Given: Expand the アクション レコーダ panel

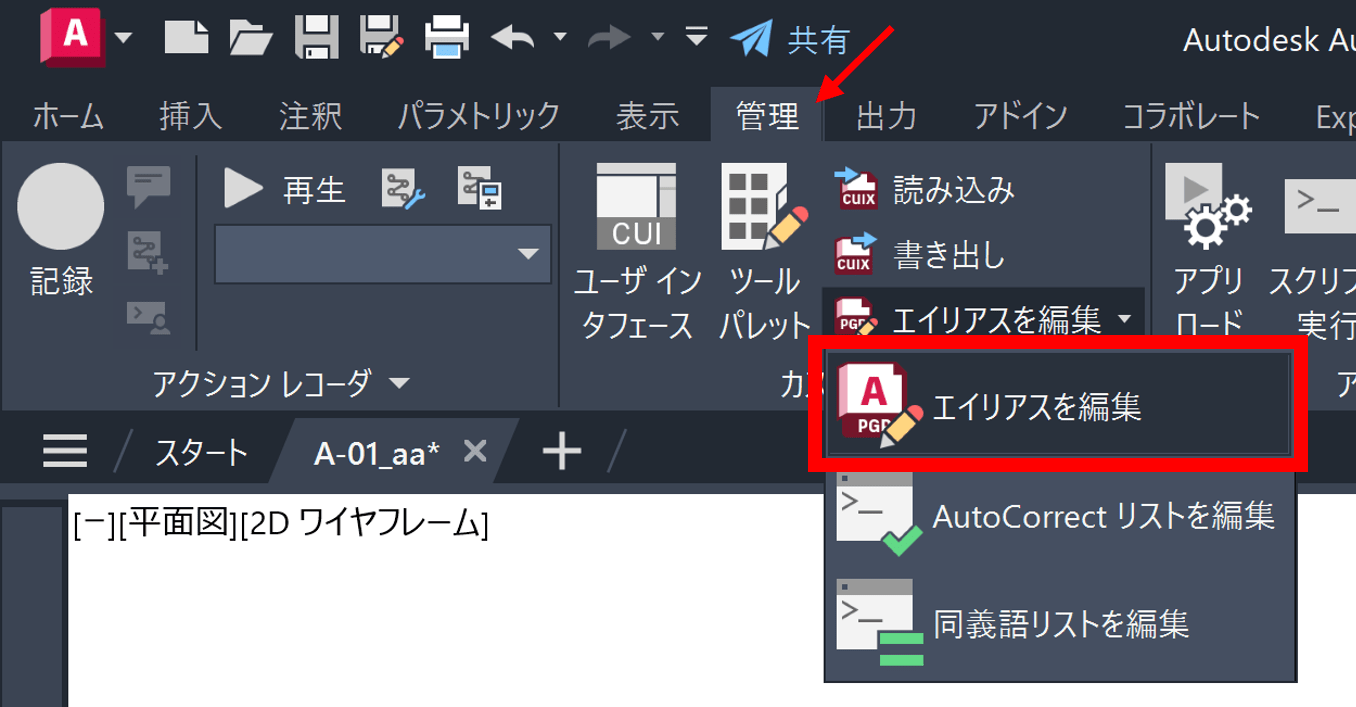Looking at the screenshot, I should click(399, 383).
